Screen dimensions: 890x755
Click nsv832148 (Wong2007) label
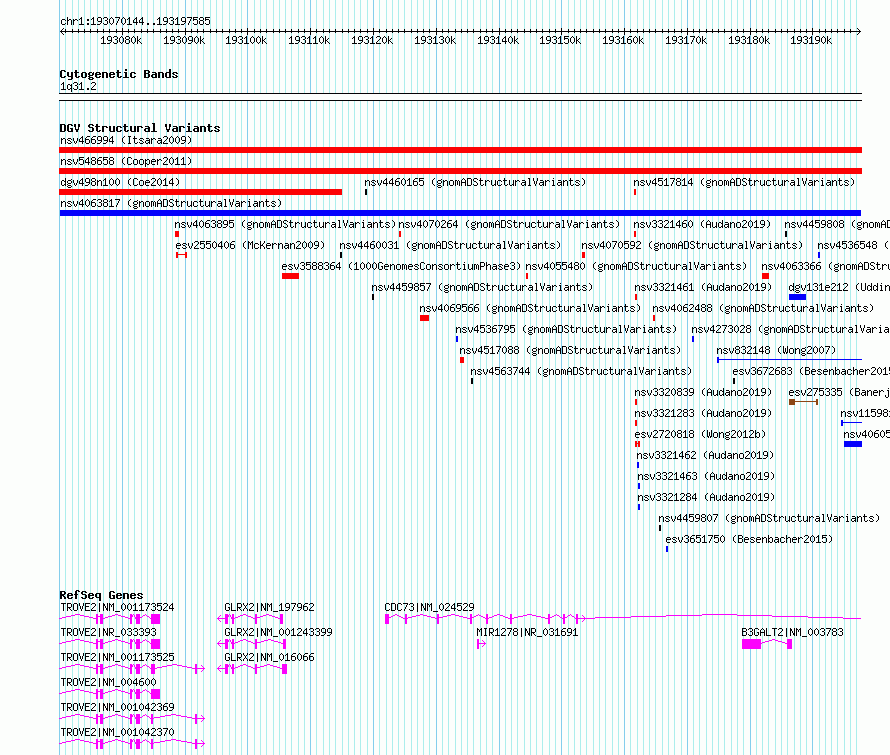point(776,350)
